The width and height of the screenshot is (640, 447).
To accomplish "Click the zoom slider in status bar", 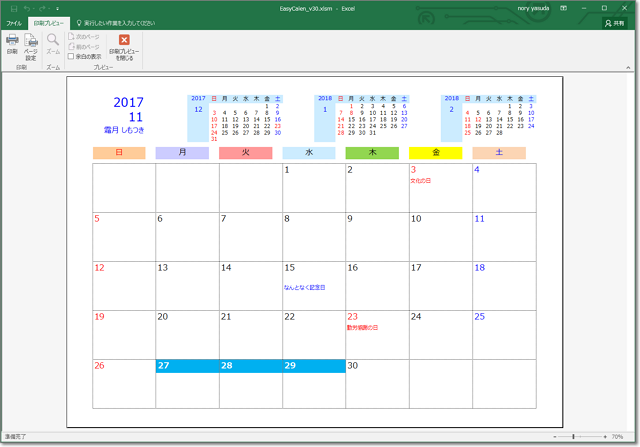I will 574,437.
